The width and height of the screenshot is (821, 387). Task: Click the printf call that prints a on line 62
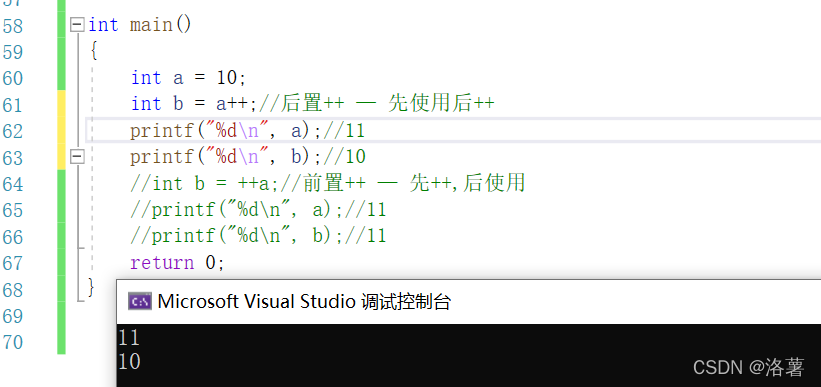pos(226,130)
